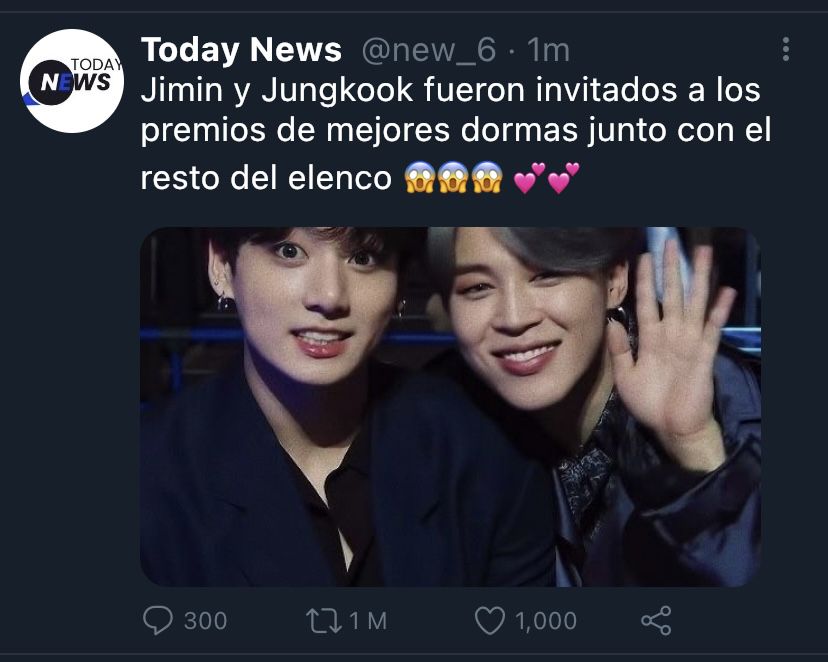Screen dimensions: 828x662
Task: Click the word "Jungkook" in tweet text
Action: 337,90
